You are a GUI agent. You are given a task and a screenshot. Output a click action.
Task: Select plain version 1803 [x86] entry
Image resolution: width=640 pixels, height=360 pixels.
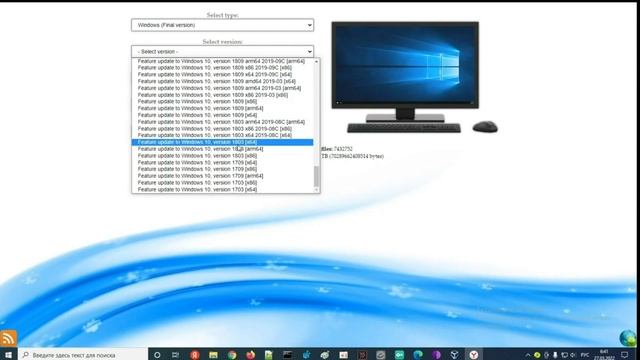coord(222,156)
